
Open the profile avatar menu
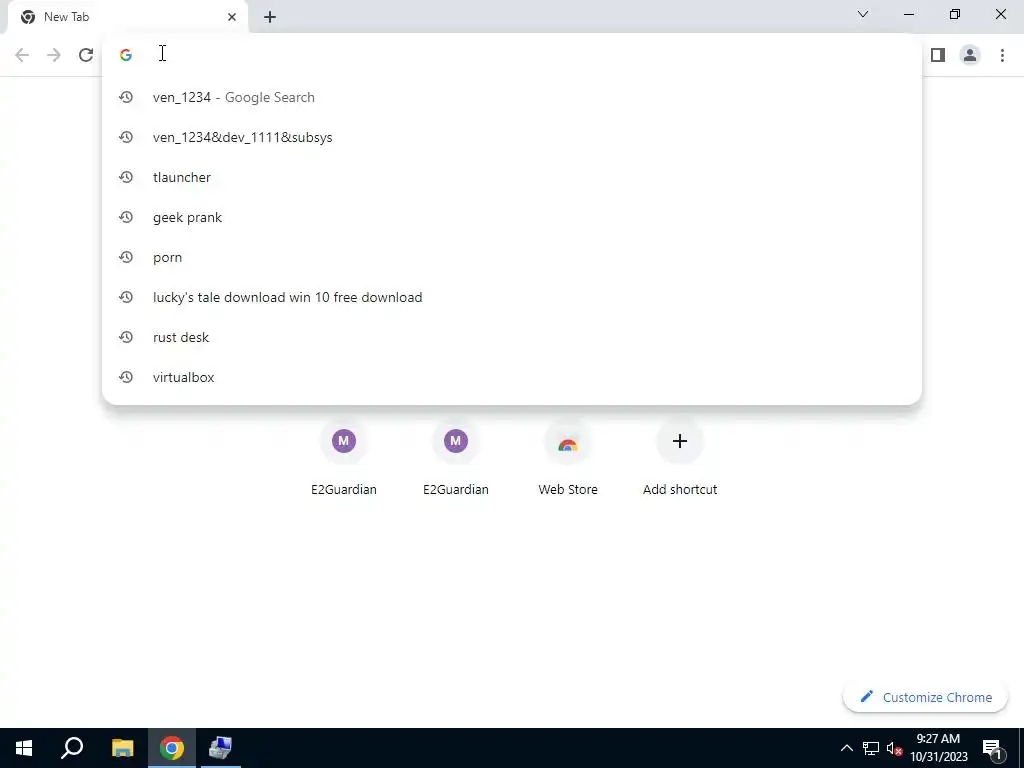pos(970,55)
